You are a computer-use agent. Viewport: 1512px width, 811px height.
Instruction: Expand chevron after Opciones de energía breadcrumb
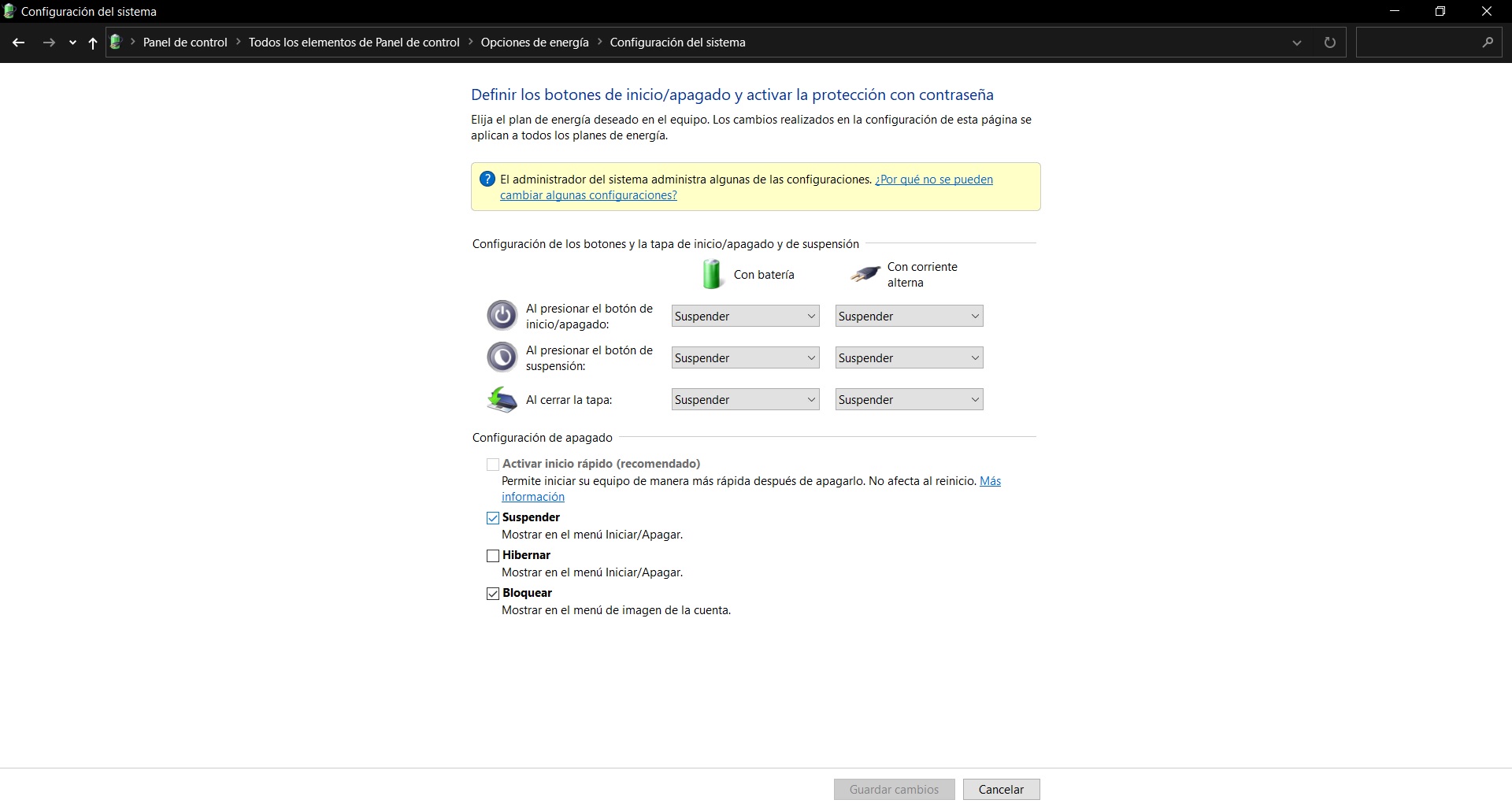tap(600, 43)
